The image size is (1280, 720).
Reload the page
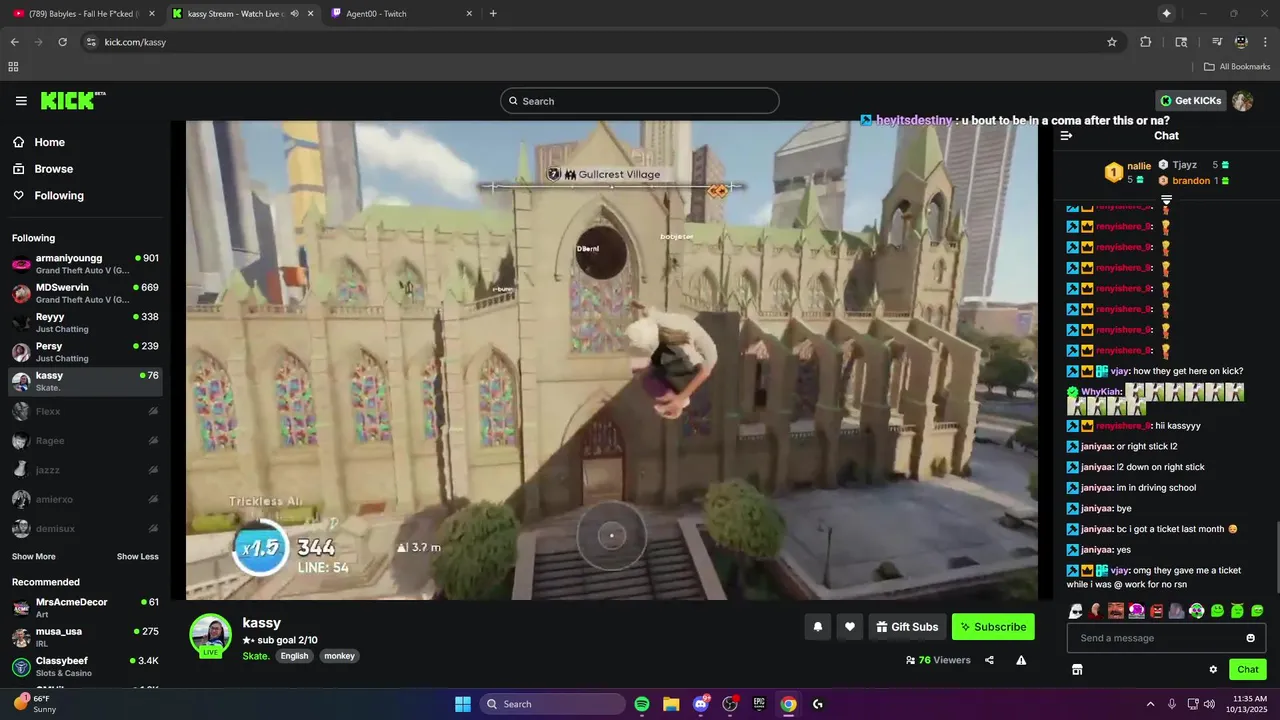63,42
